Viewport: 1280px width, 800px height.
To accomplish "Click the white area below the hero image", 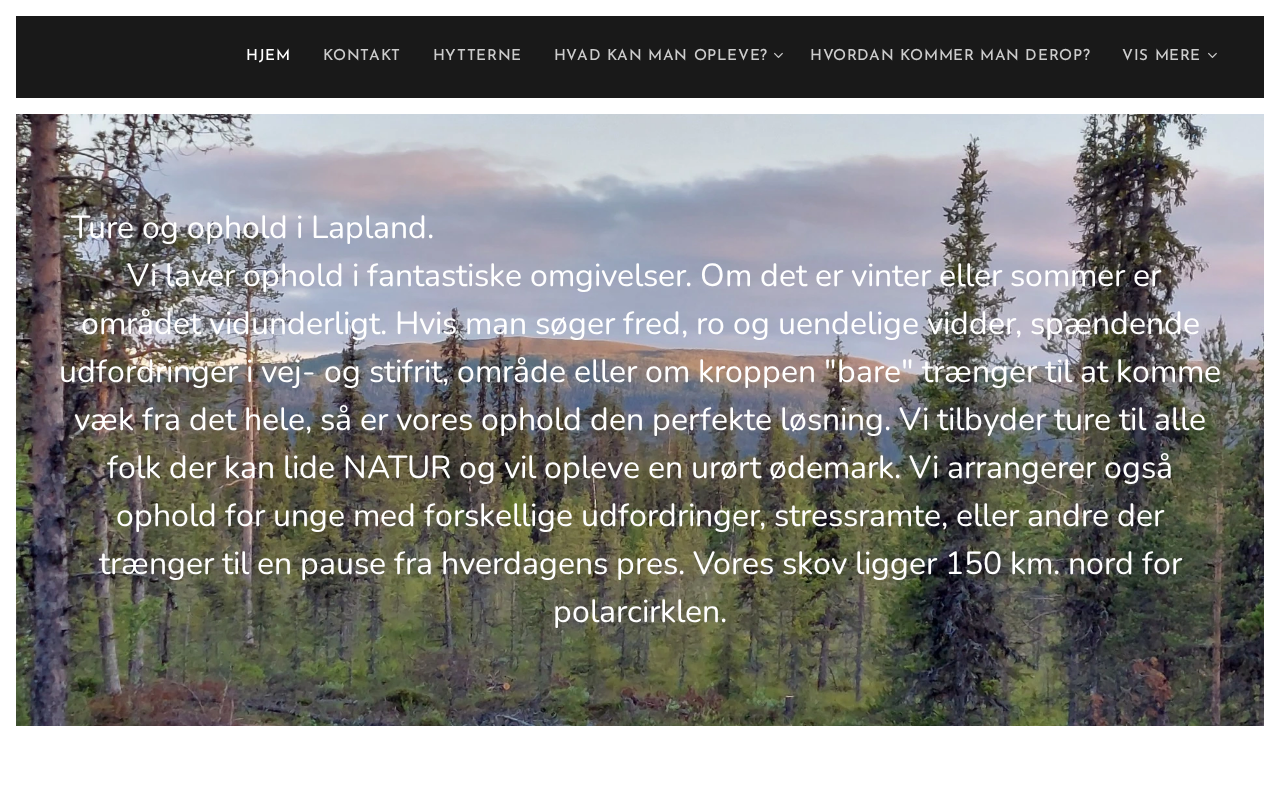I will point(640,762).
